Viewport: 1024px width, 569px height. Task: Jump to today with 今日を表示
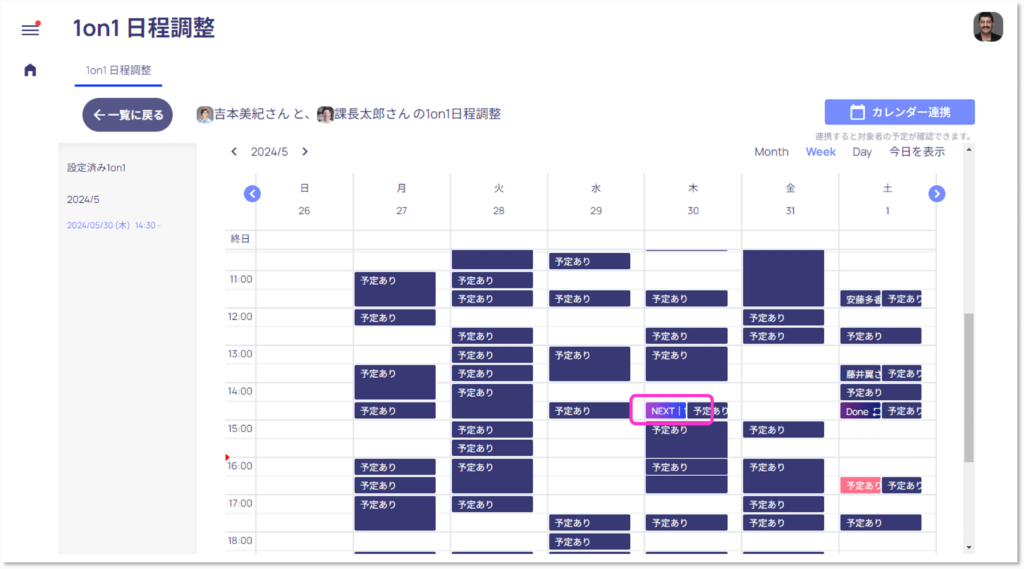tap(917, 152)
